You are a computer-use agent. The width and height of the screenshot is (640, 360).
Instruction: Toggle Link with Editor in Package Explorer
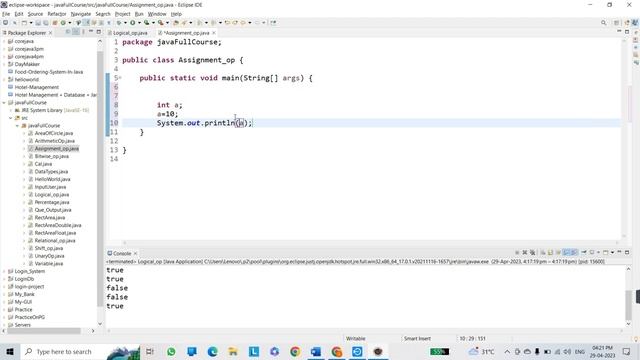(76, 32)
